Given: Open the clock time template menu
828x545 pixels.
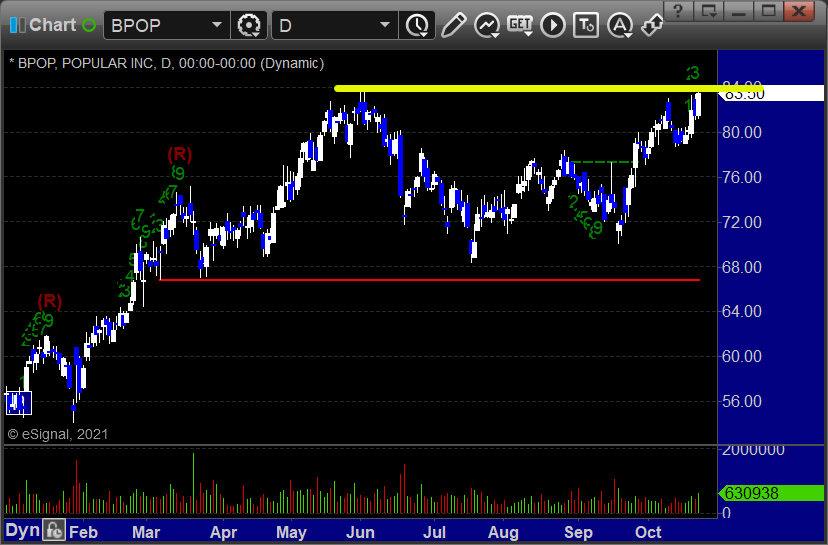Looking at the screenshot, I should click(417, 25).
